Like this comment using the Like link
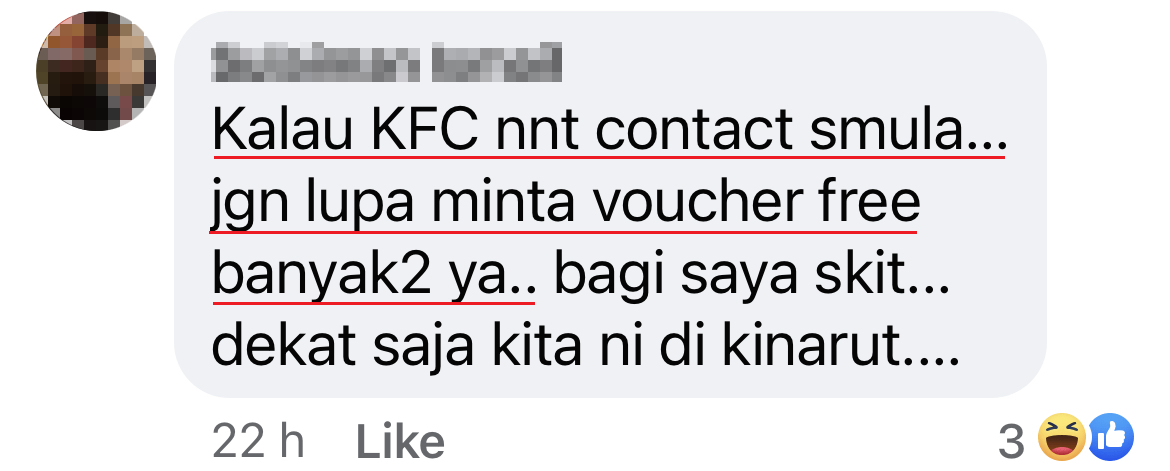Screen dimensions: 1170x471 (400, 442)
